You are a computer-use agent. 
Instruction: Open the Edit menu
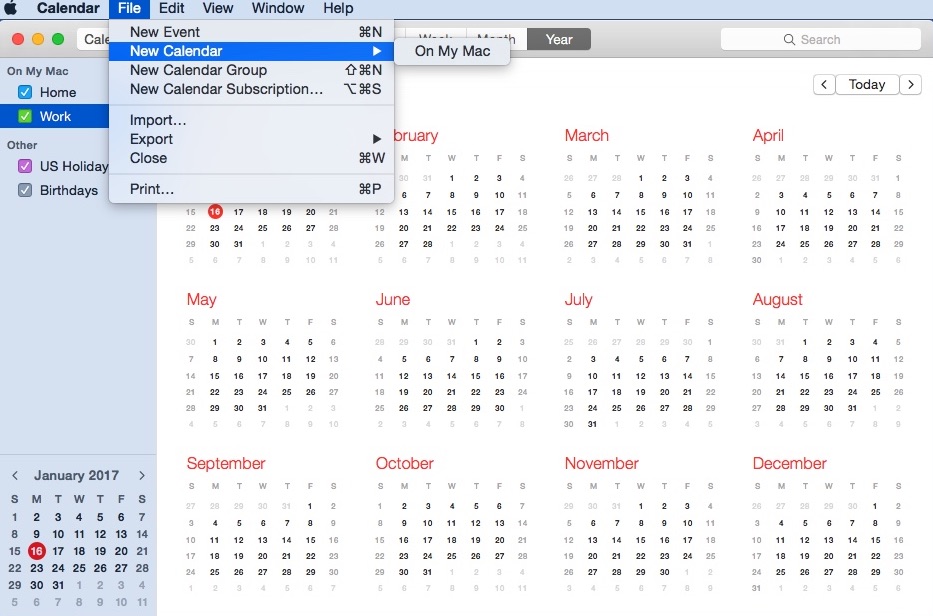coord(171,8)
